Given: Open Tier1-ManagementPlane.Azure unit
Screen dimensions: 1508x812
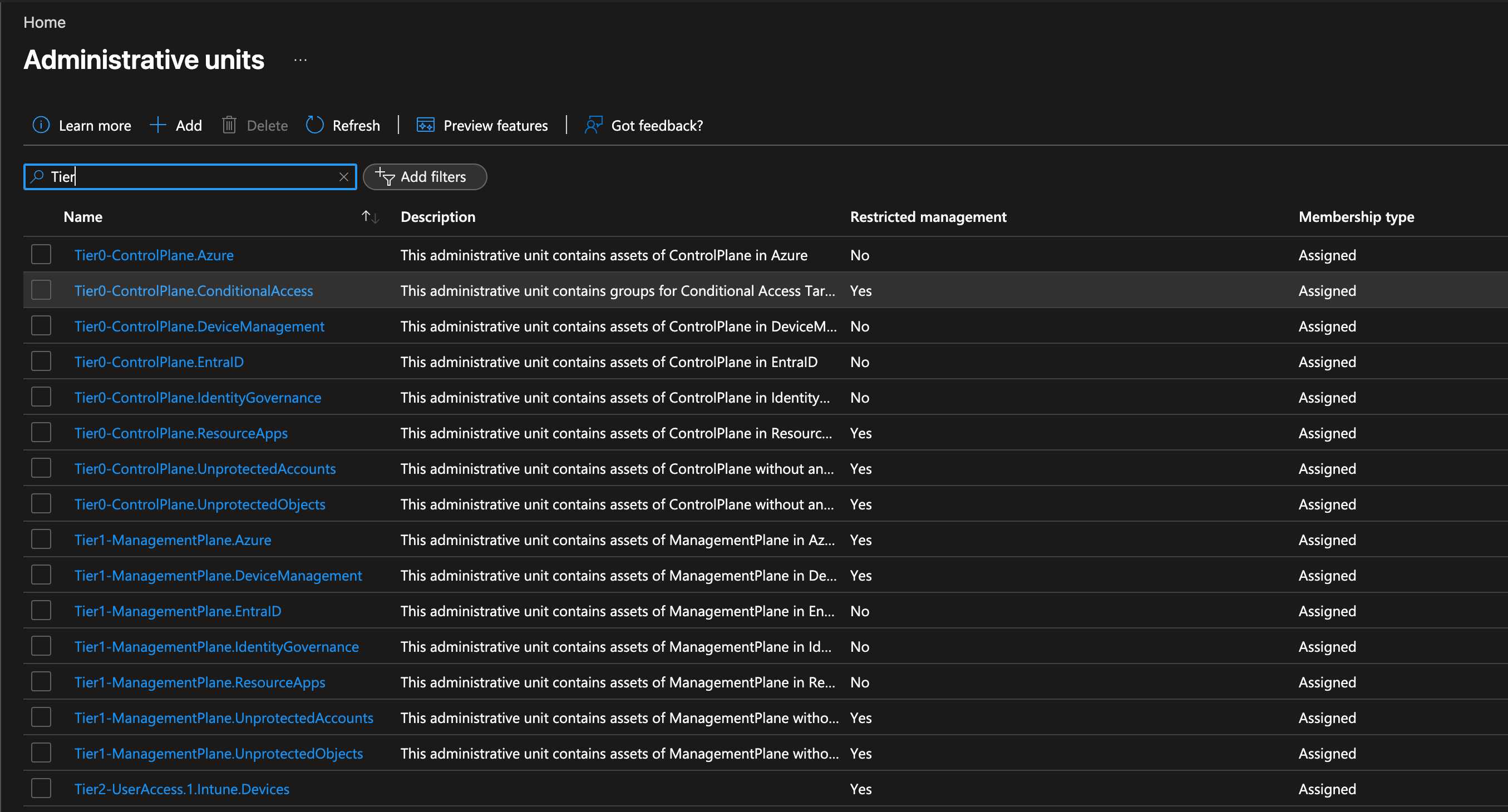Looking at the screenshot, I should (x=173, y=540).
